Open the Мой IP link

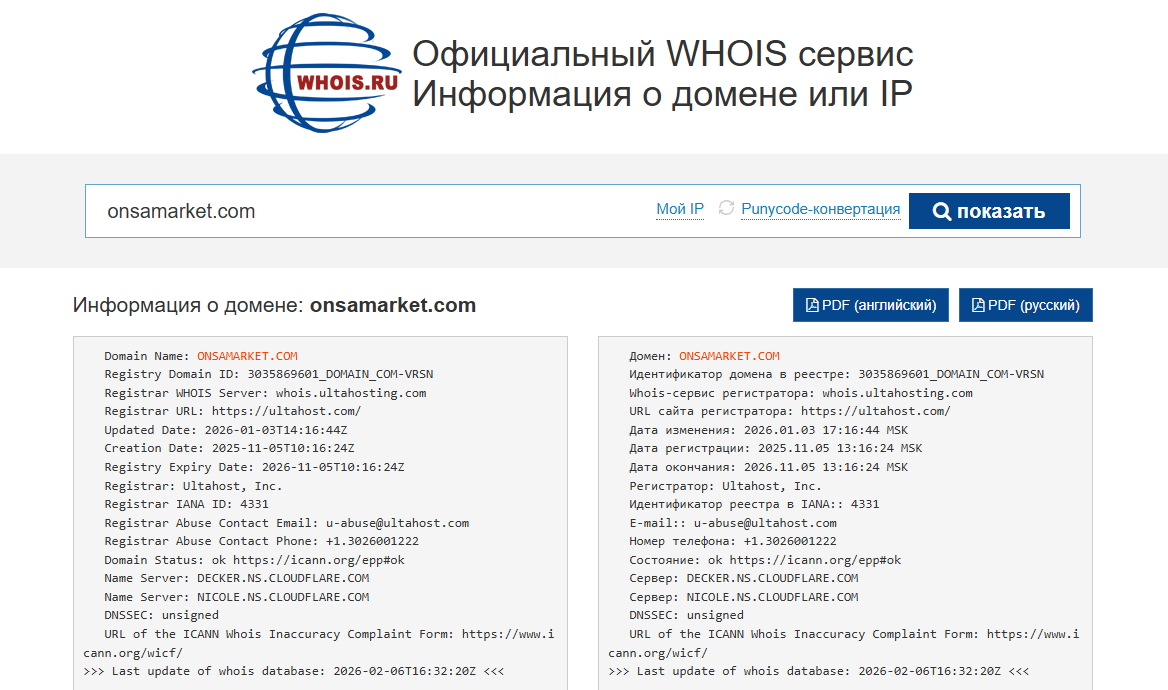pos(680,209)
